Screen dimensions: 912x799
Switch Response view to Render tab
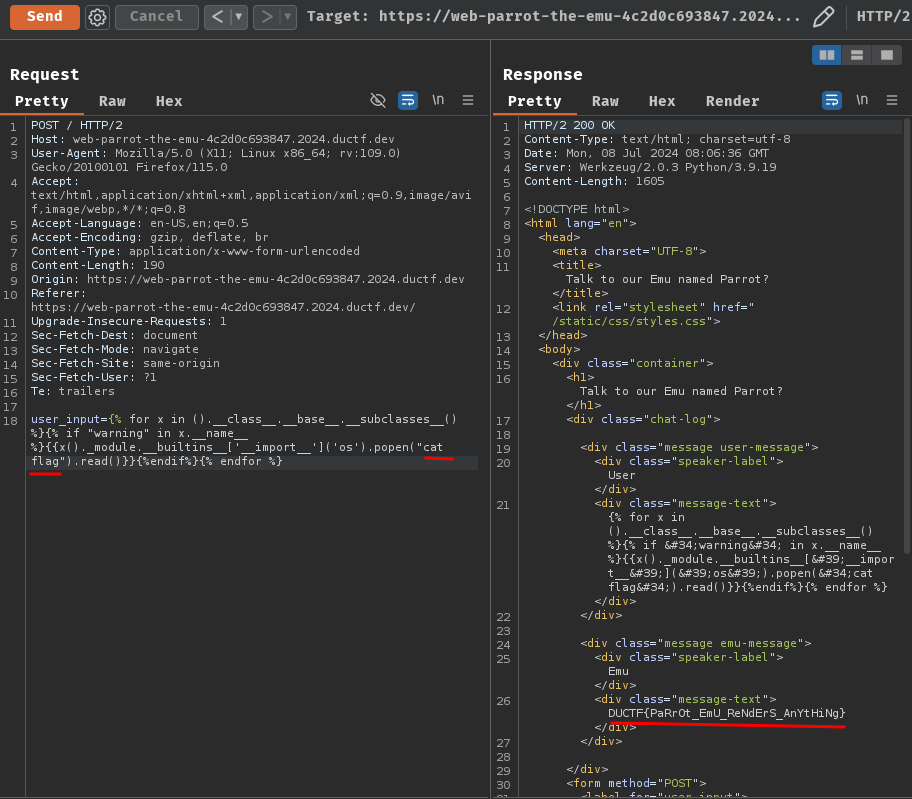(x=733, y=101)
